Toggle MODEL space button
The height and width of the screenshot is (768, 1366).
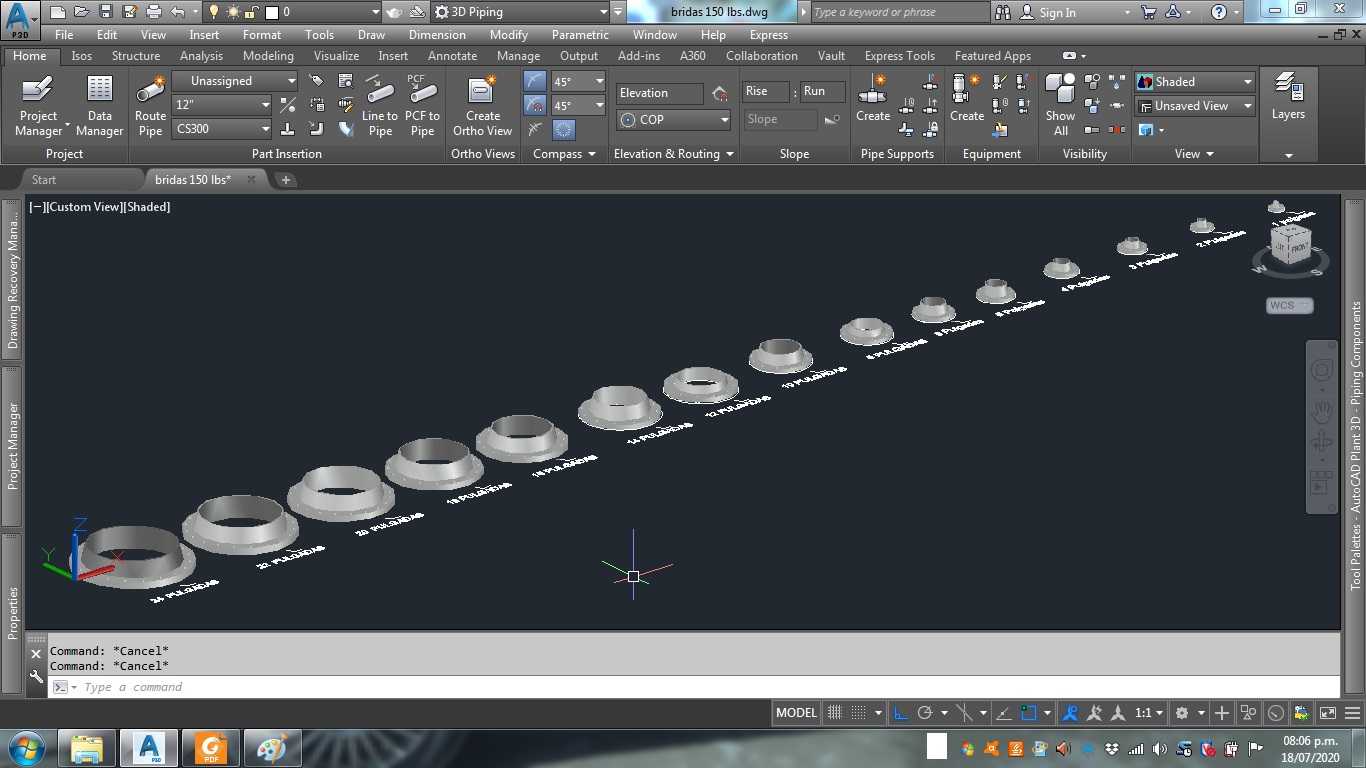click(x=796, y=713)
